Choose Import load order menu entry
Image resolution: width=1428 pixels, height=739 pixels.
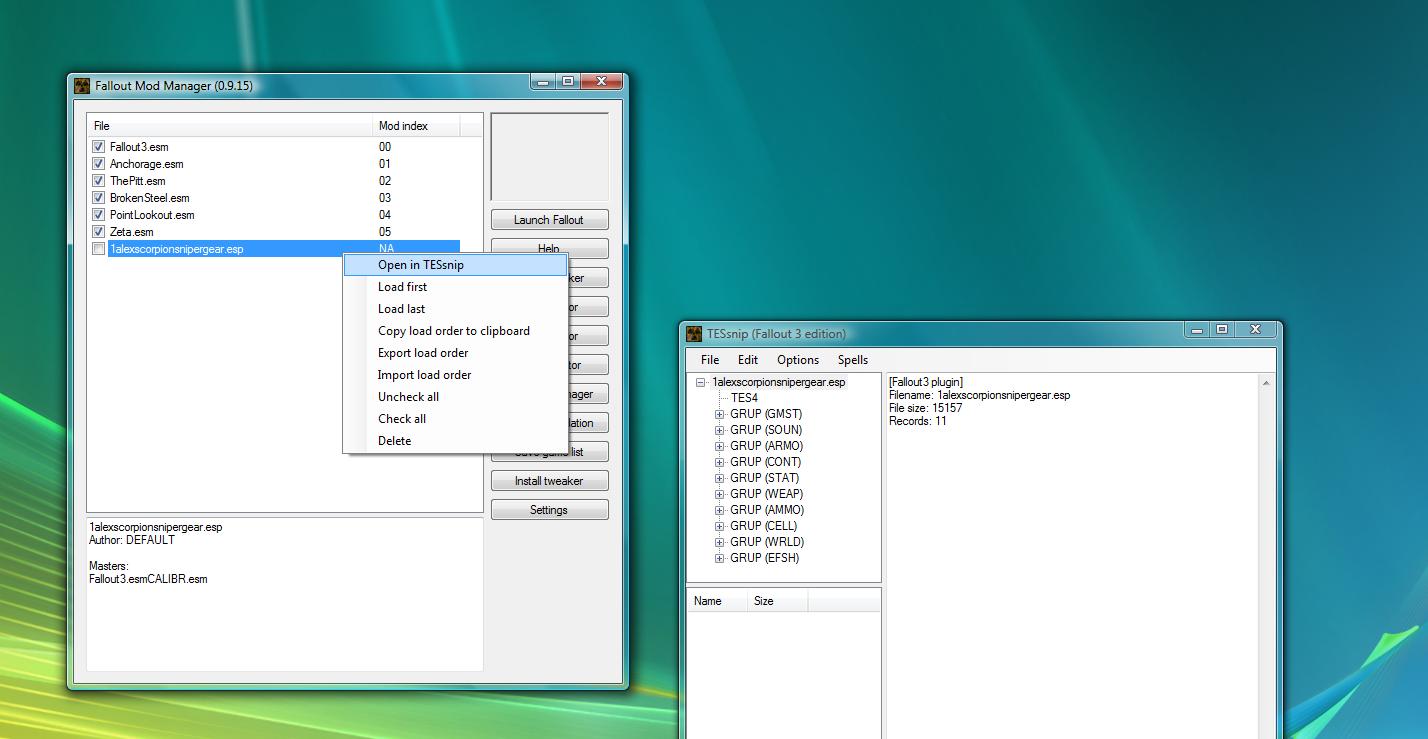point(455,375)
